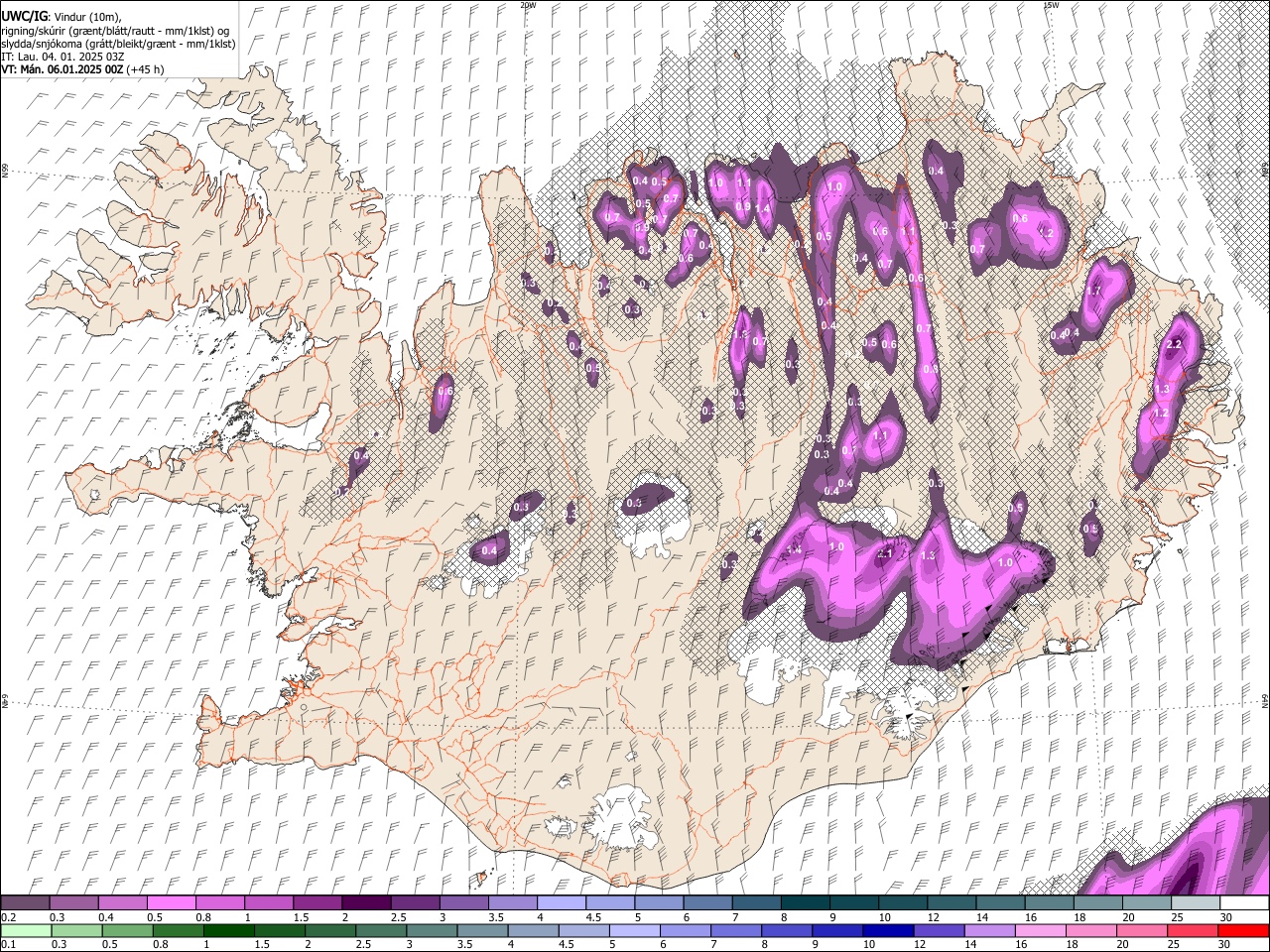1270x952 pixels.
Task: Click the 0.4 label on the snow scale
Action: [x=105, y=917]
